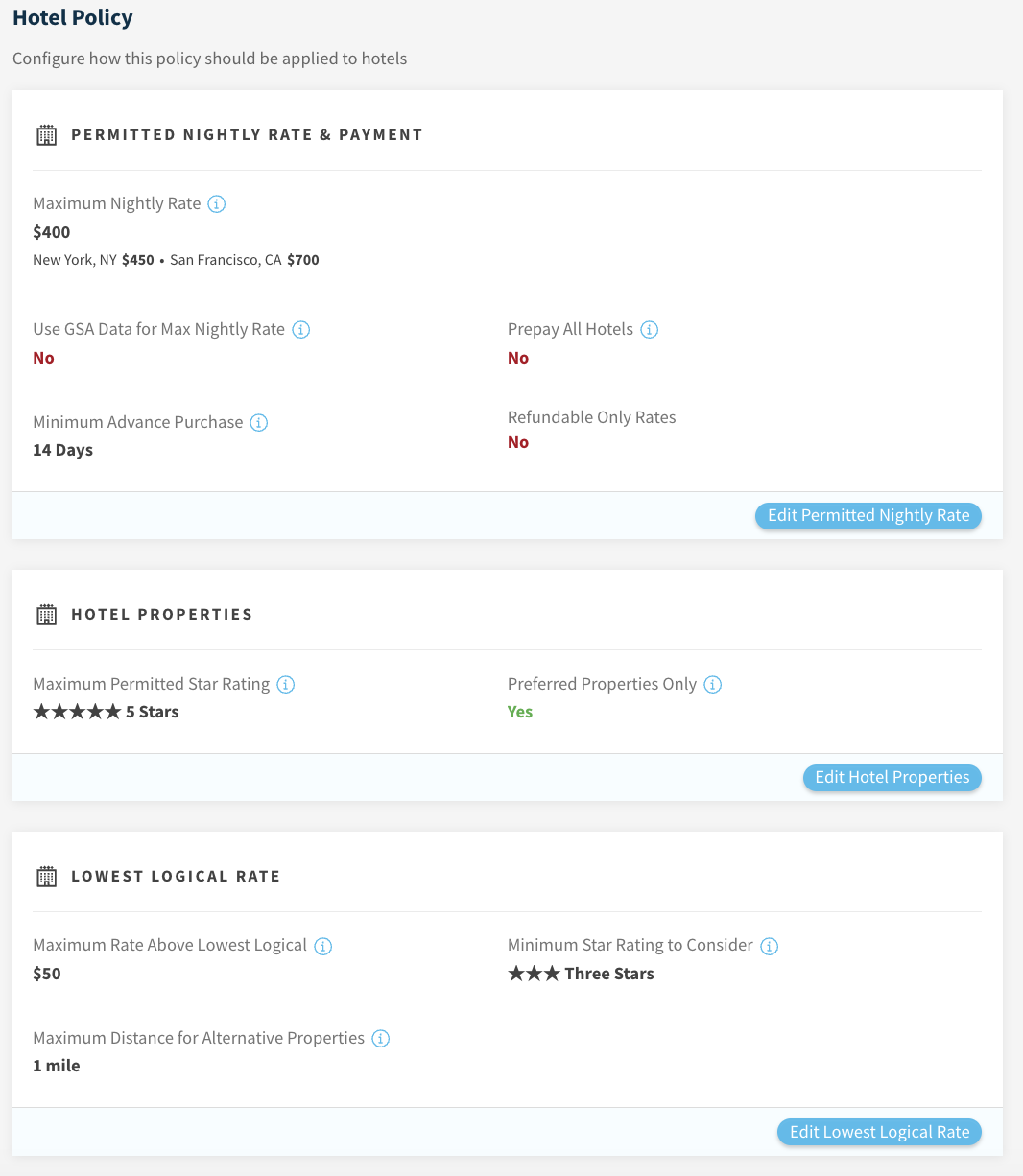The image size is (1023, 1176).
Task: Click the Three Stars minimum rating value
Action: 581,974
